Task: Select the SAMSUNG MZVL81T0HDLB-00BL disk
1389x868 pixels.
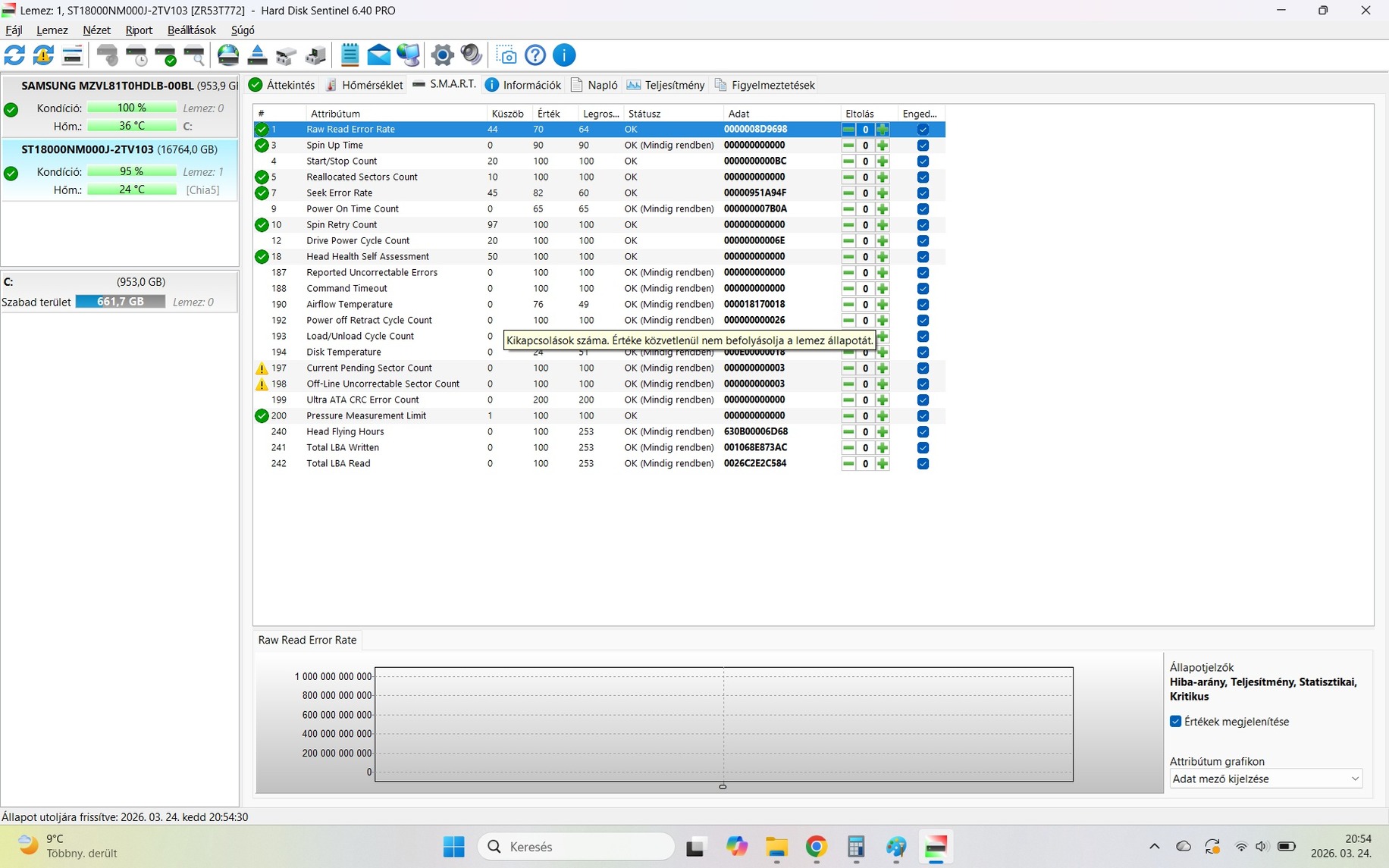Action: (120, 106)
